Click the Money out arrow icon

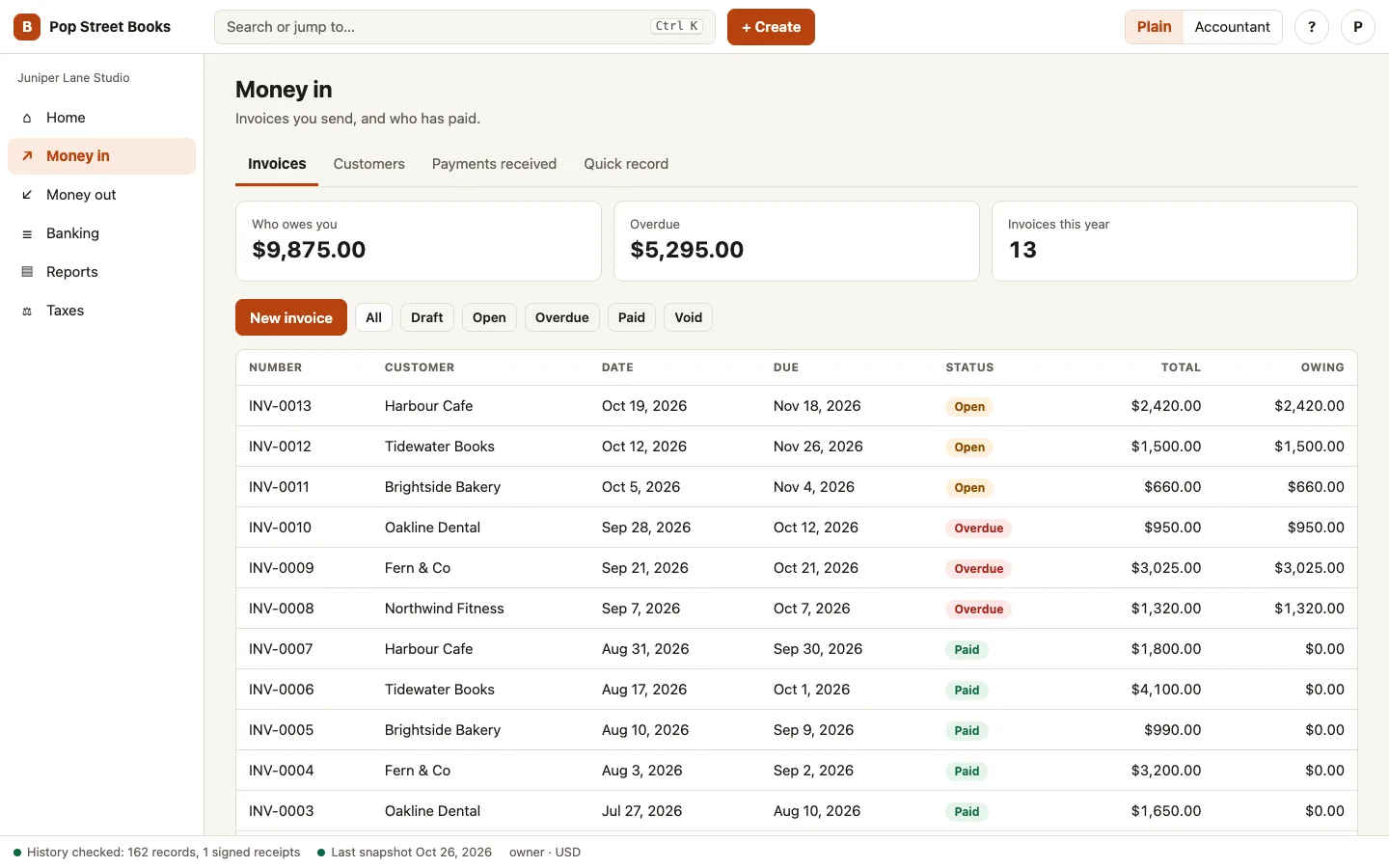[27, 195]
